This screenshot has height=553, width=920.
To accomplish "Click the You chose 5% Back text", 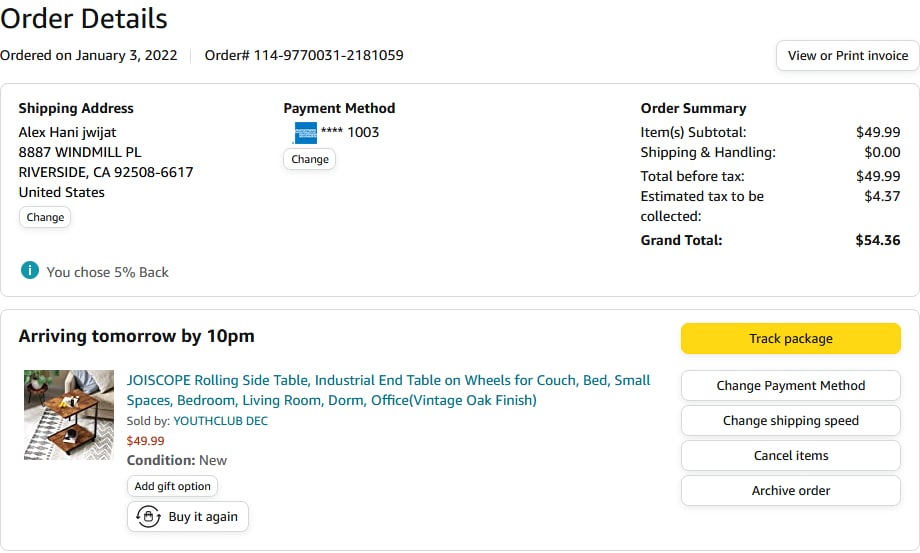I will [107, 272].
